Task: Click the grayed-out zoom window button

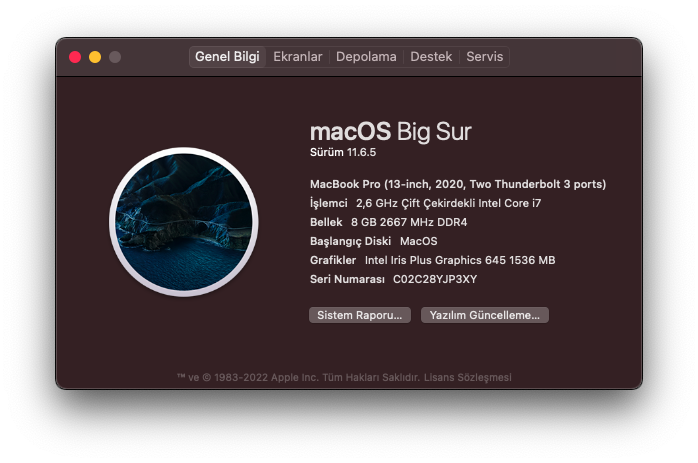Action: coord(115,57)
